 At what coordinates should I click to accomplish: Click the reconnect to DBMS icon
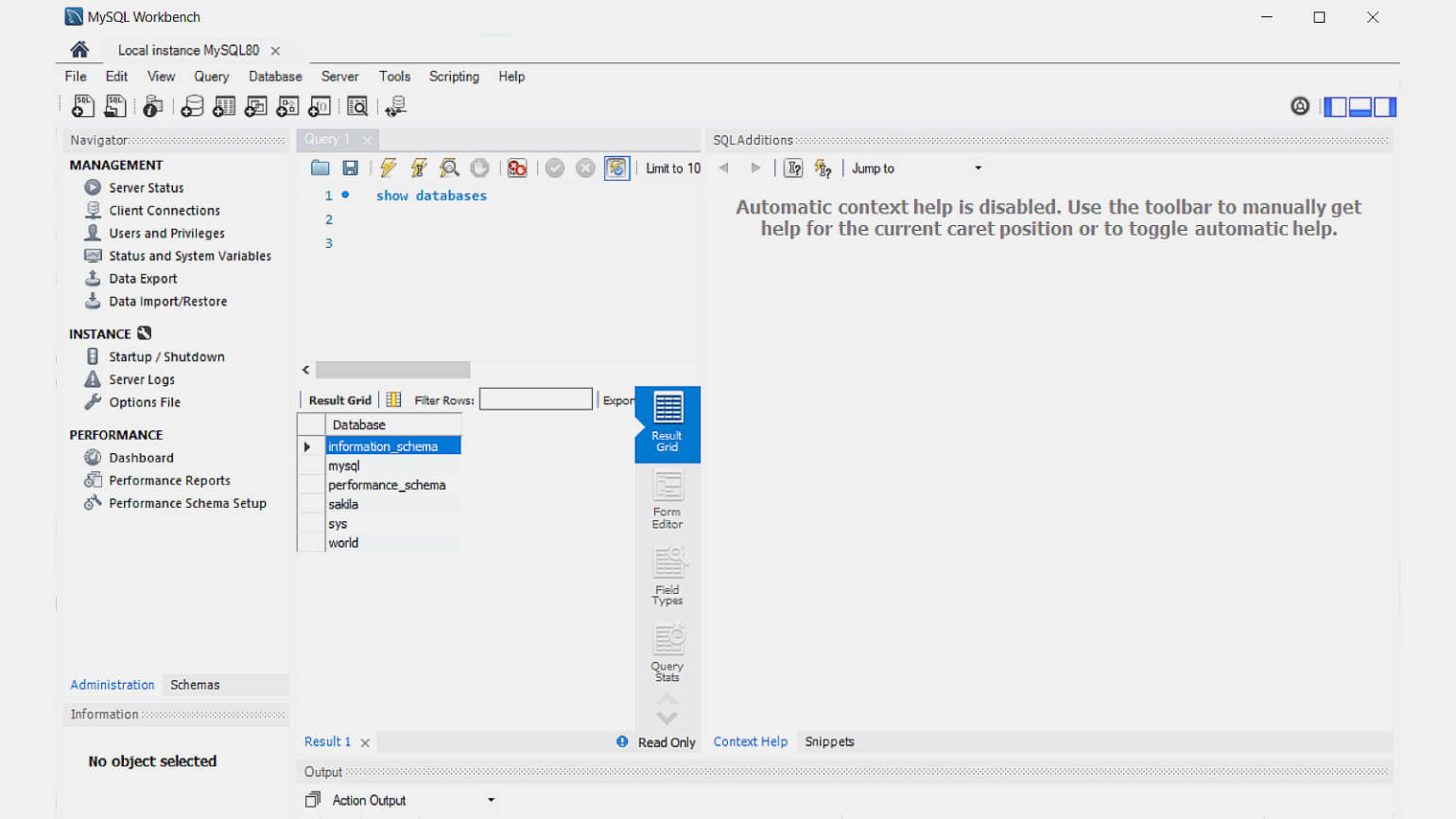pos(395,107)
